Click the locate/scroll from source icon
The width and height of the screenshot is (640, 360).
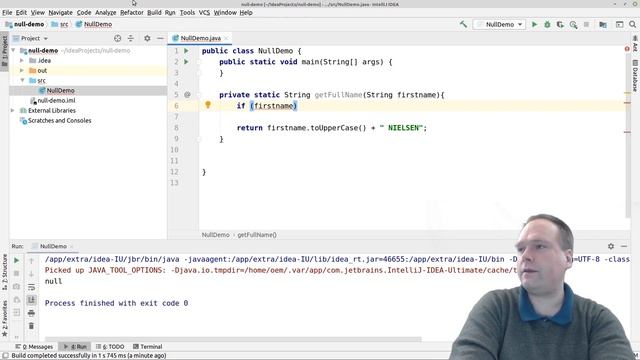click(118, 38)
